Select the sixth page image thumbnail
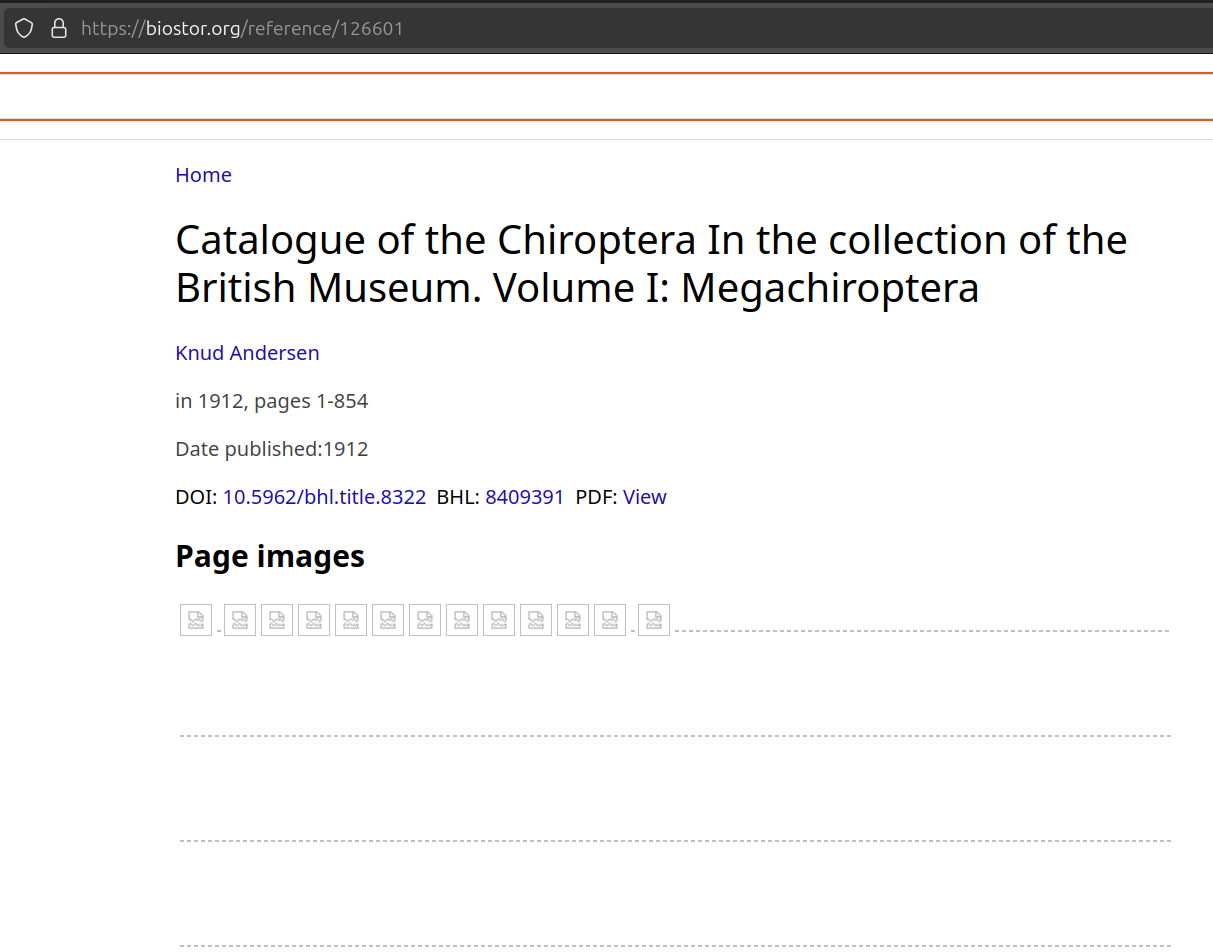Image resolution: width=1213 pixels, height=952 pixels. coord(388,620)
